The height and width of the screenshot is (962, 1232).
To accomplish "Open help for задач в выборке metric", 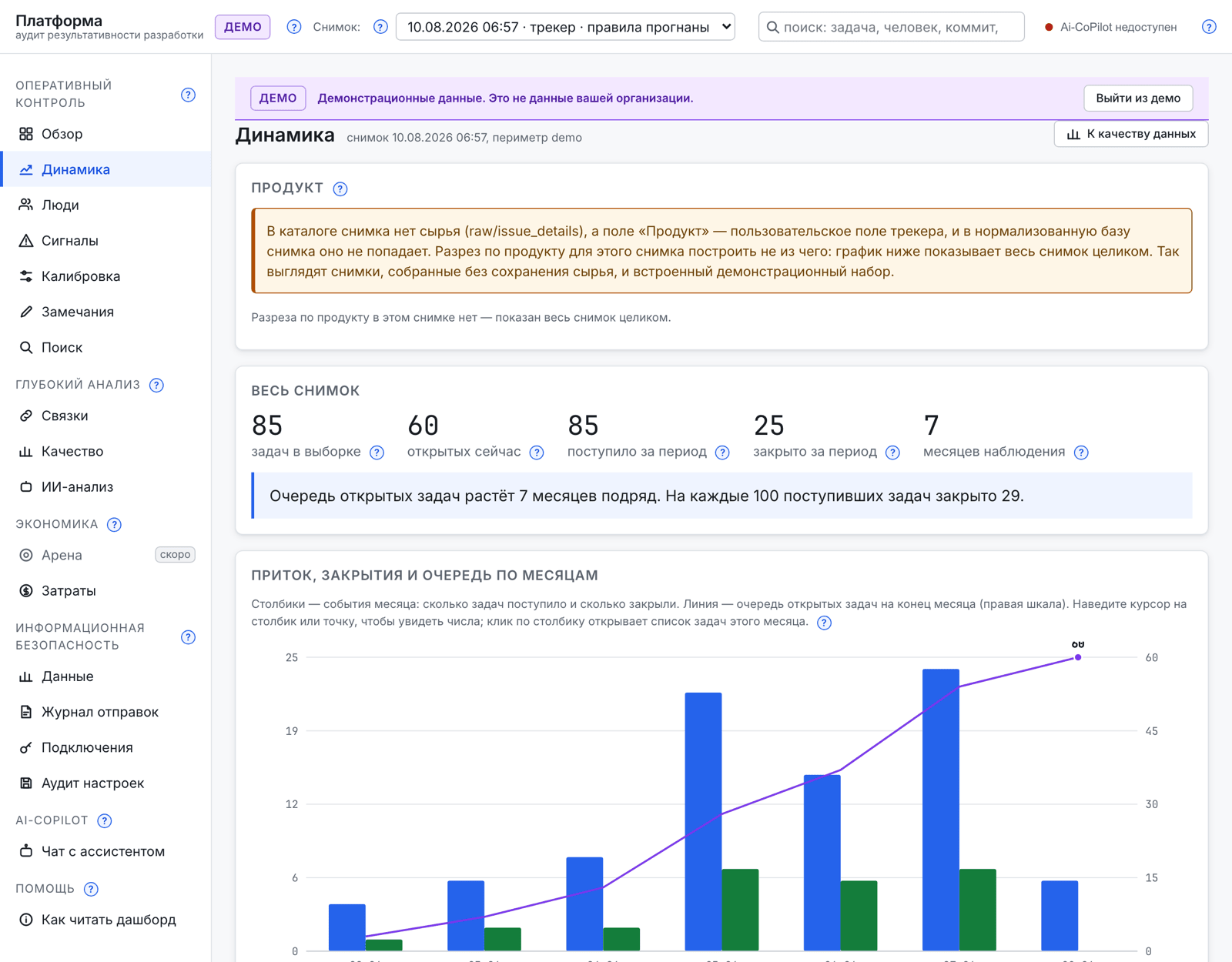I will [x=377, y=453].
